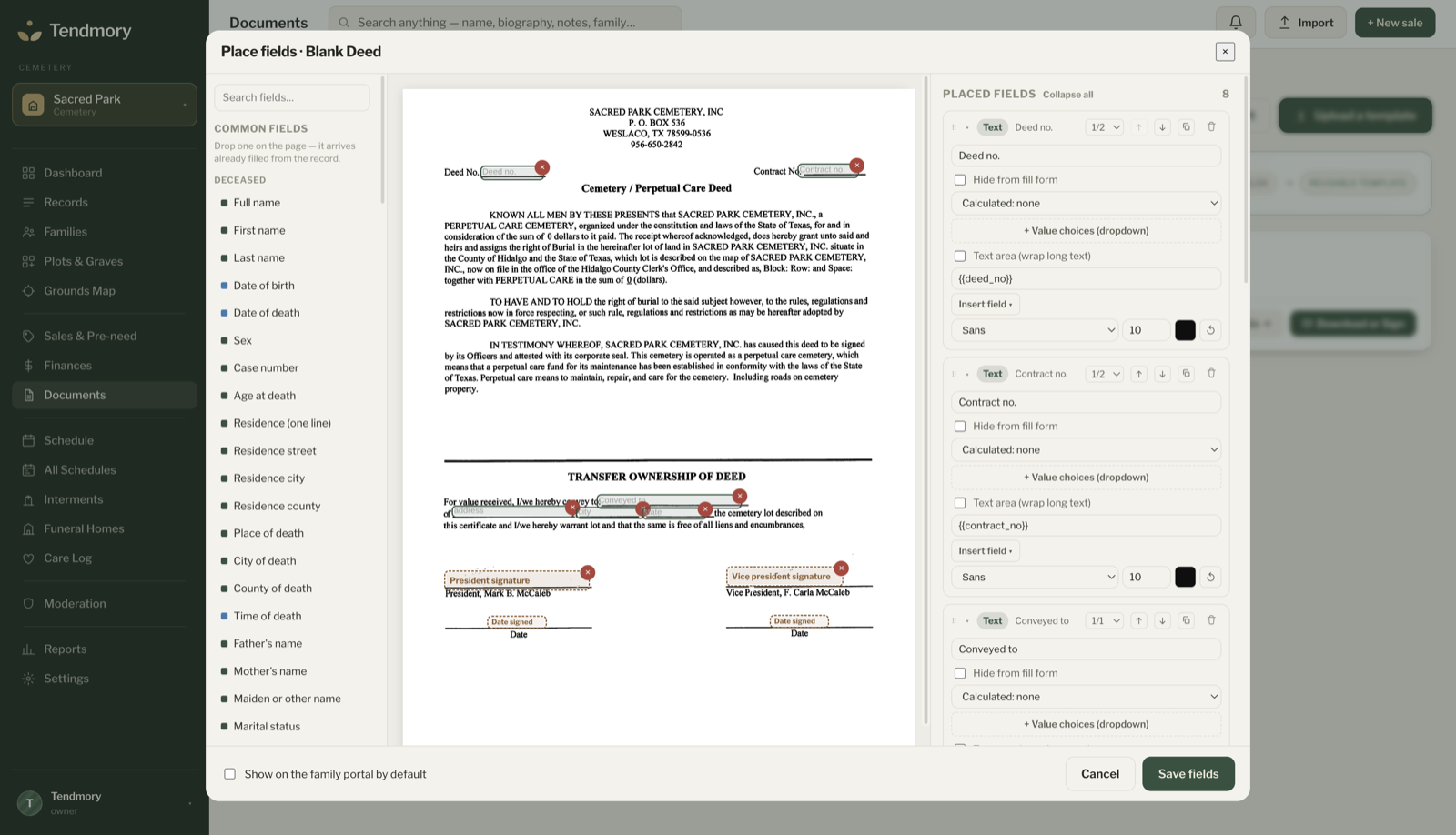Open the Sans font dropdown for Deed no.
1456x835 pixels.
coord(1035,330)
